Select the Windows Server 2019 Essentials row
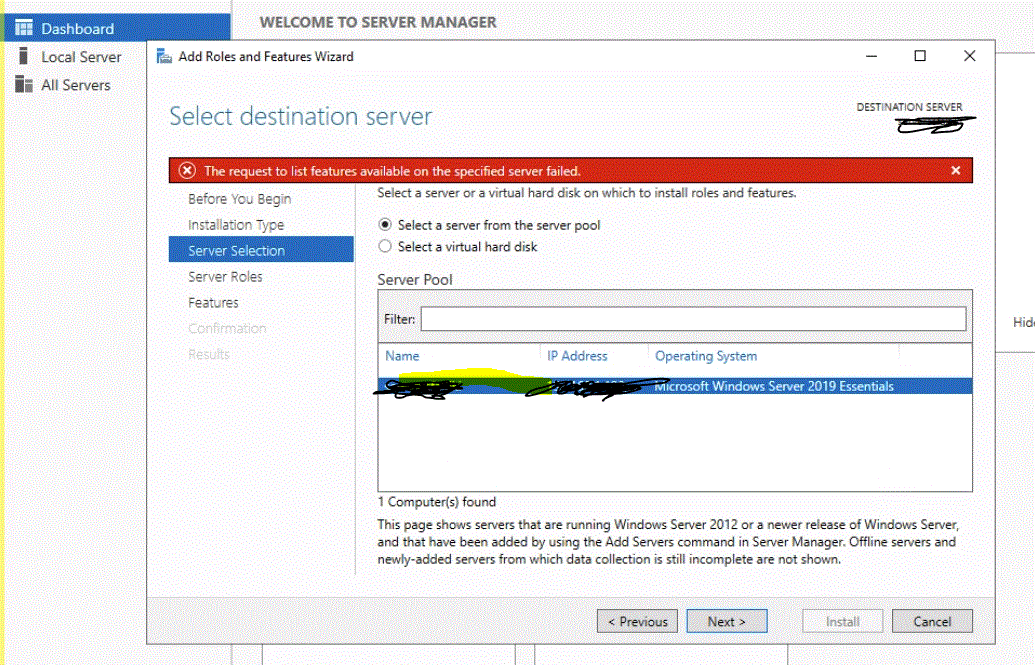The height and width of the screenshot is (665, 1035). point(675,386)
